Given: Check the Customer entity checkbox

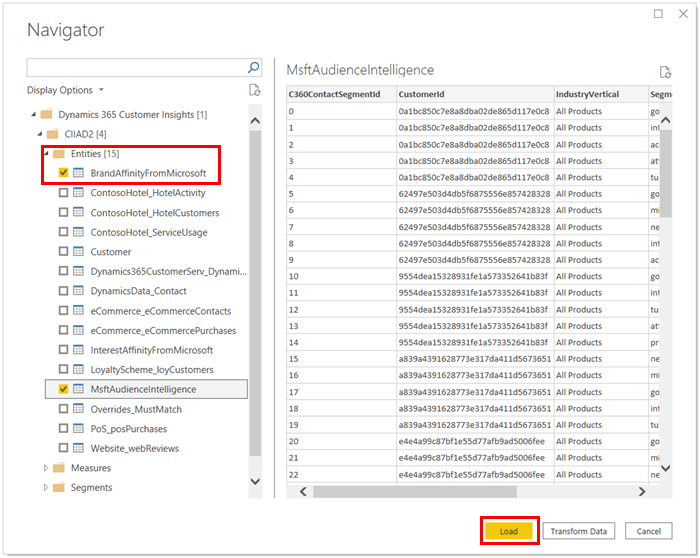Looking at the screenshot, I should tap(63, 251).
